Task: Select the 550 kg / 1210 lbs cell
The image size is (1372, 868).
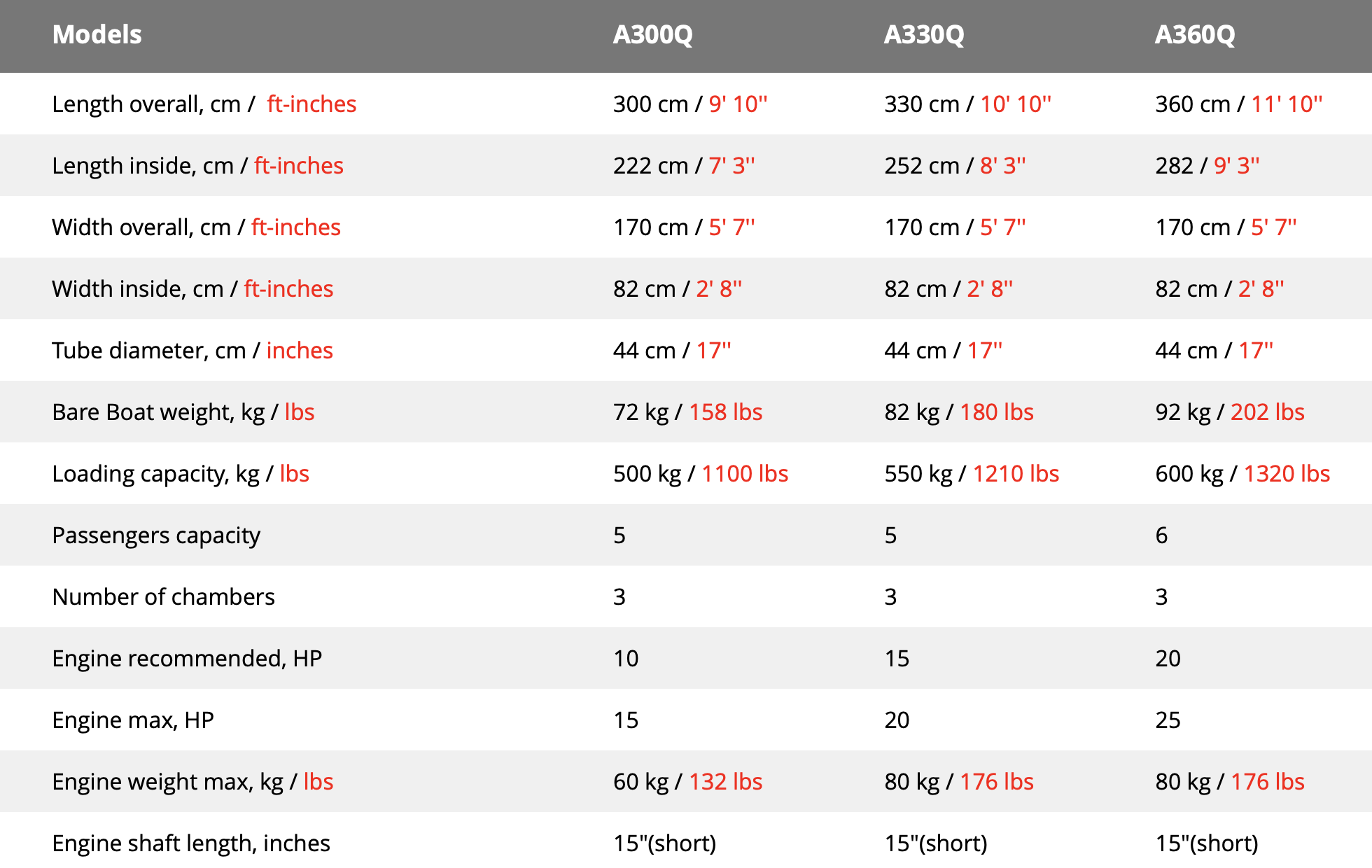Action: coord(972,474)
